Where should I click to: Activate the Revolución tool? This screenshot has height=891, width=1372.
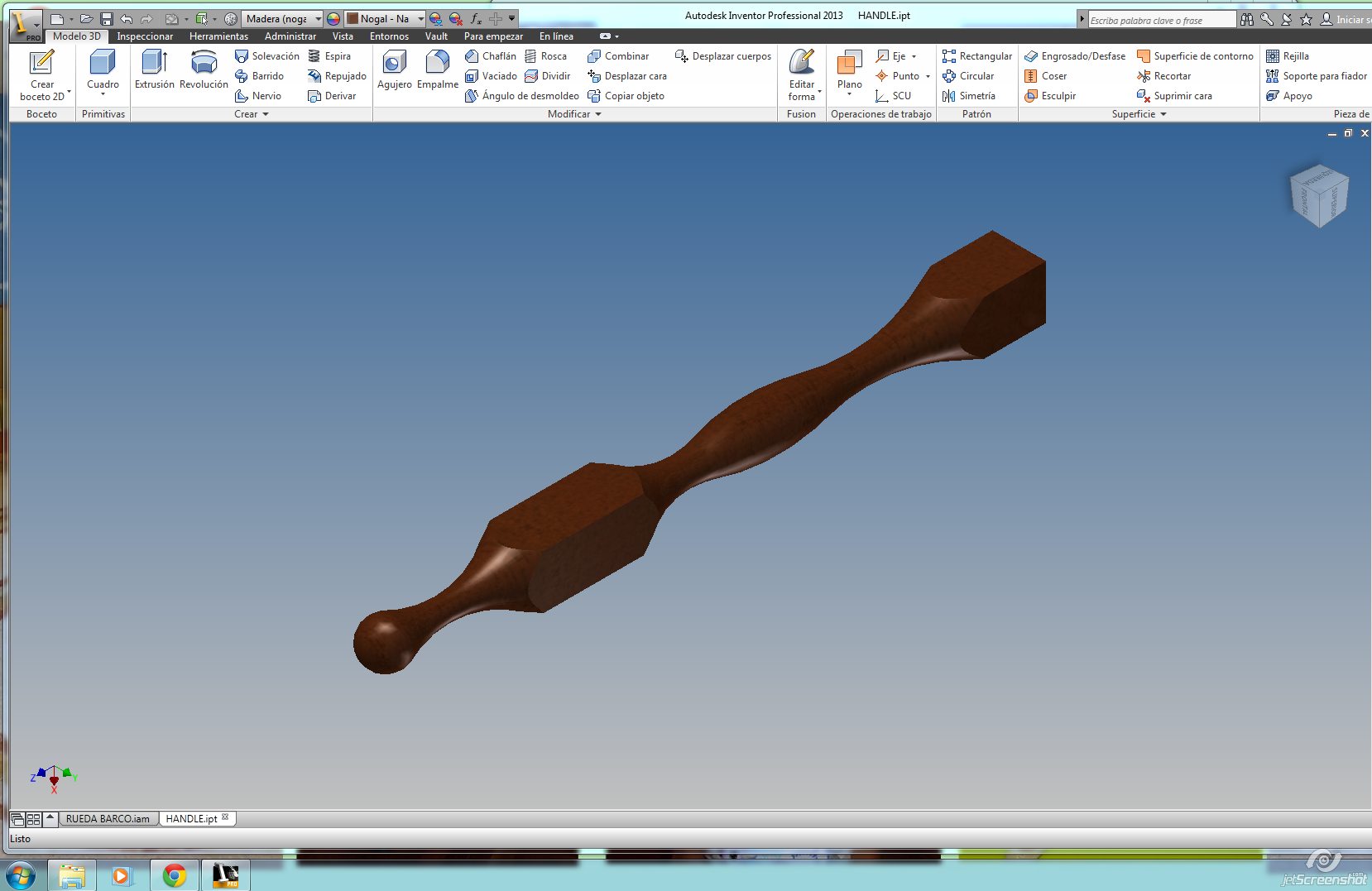pyautogui.click(x=204, y=69)
